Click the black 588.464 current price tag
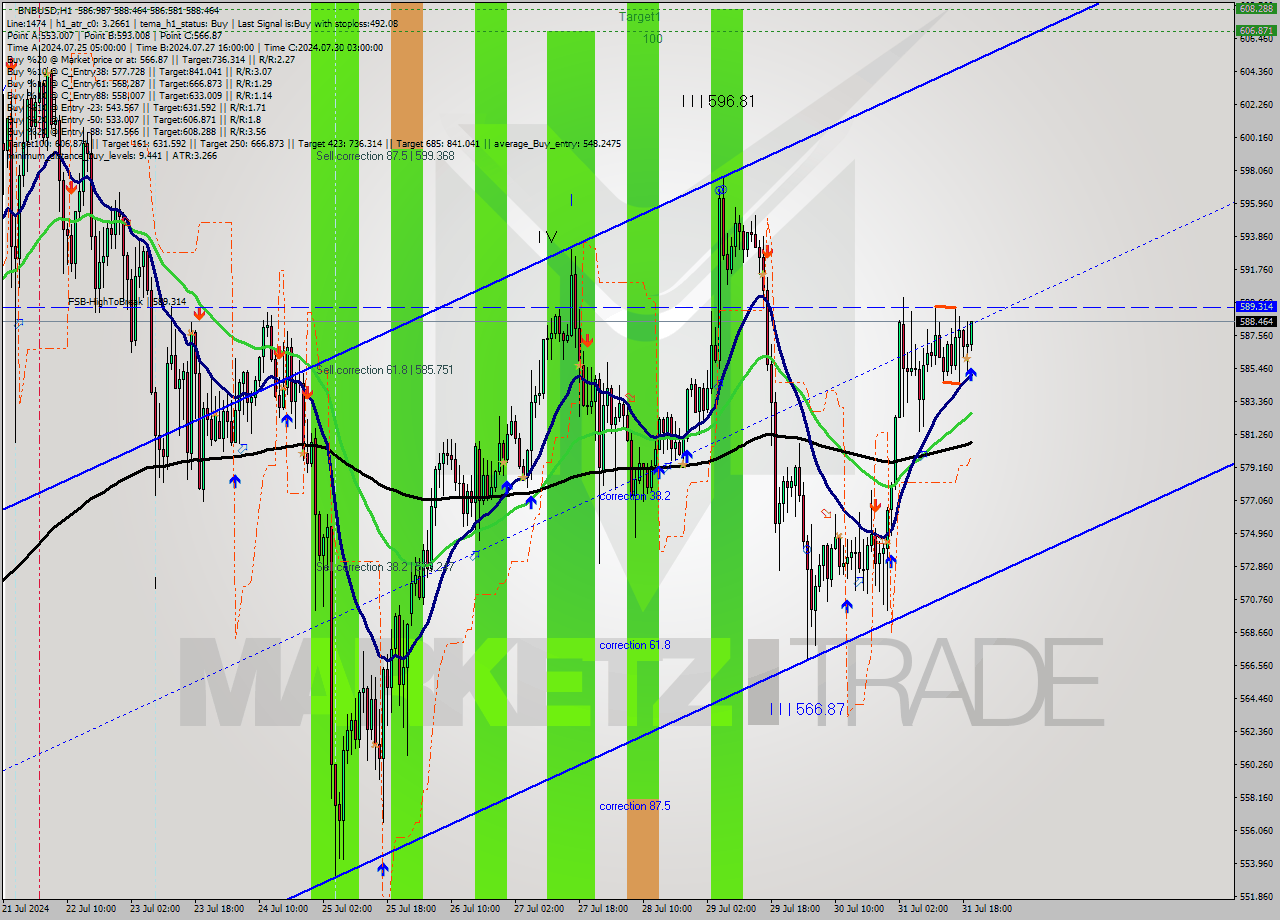This screenshot has height=920, width=1280. point(1255,322)
